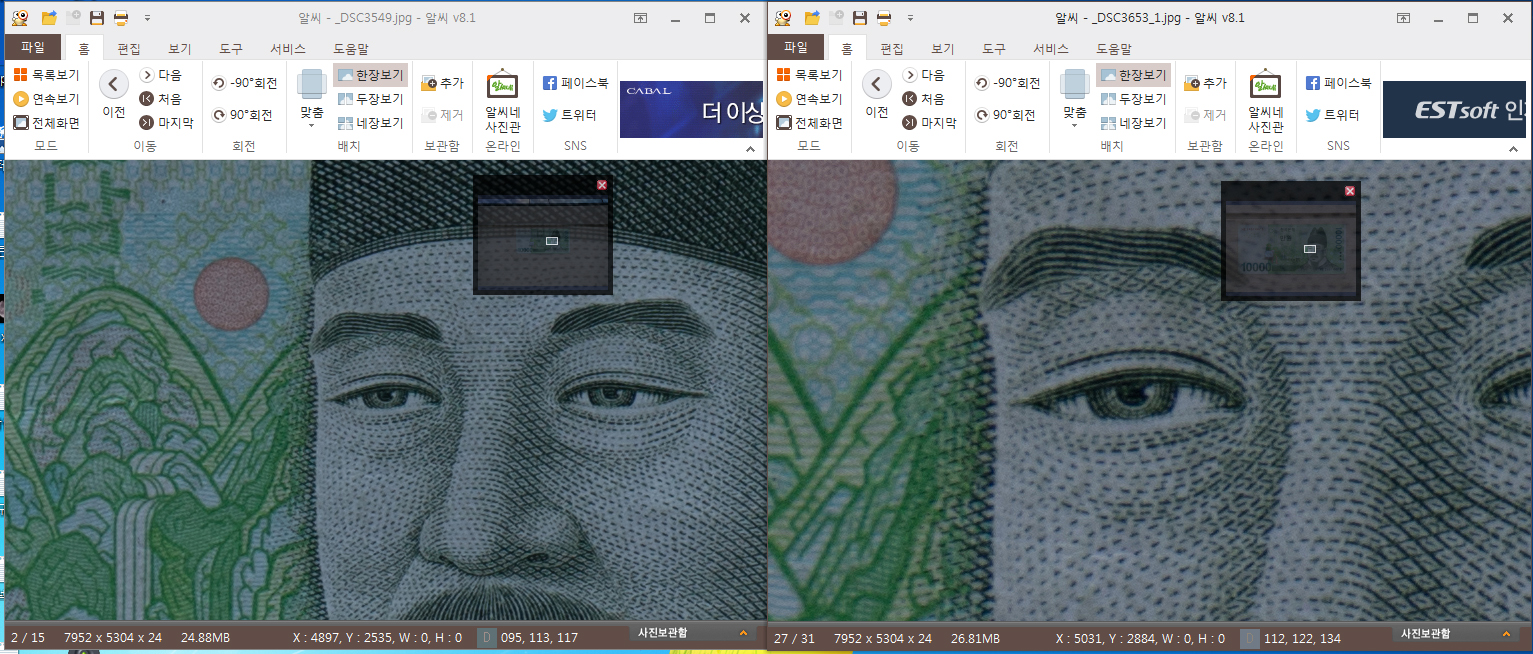This screenshot has height=654, width=1533.
Task: Switch to the 도움말 tab in the _DSC3549.jpg window
Action: (x=351, y=48)
